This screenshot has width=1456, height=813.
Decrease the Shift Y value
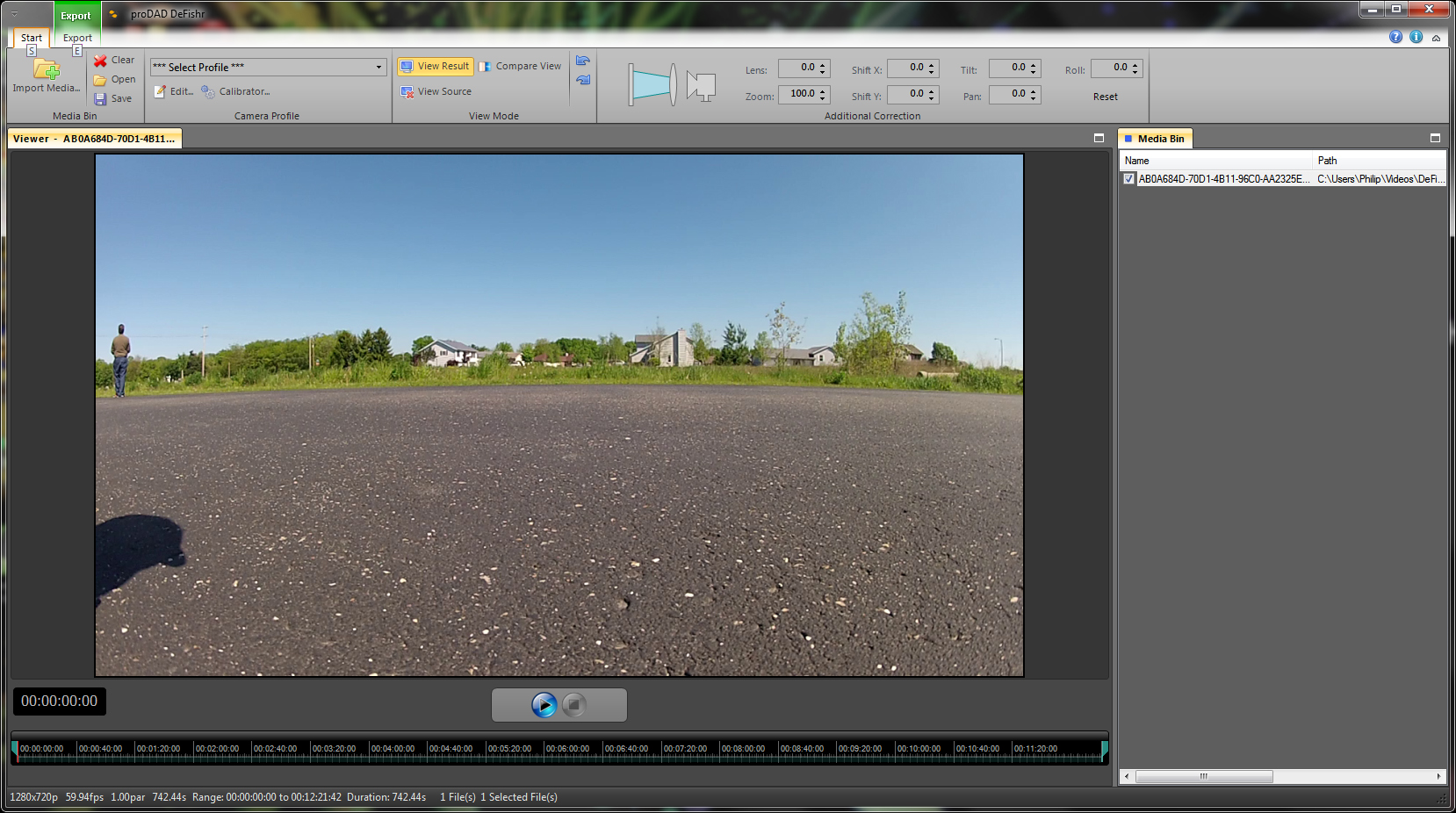pos(932,98)
